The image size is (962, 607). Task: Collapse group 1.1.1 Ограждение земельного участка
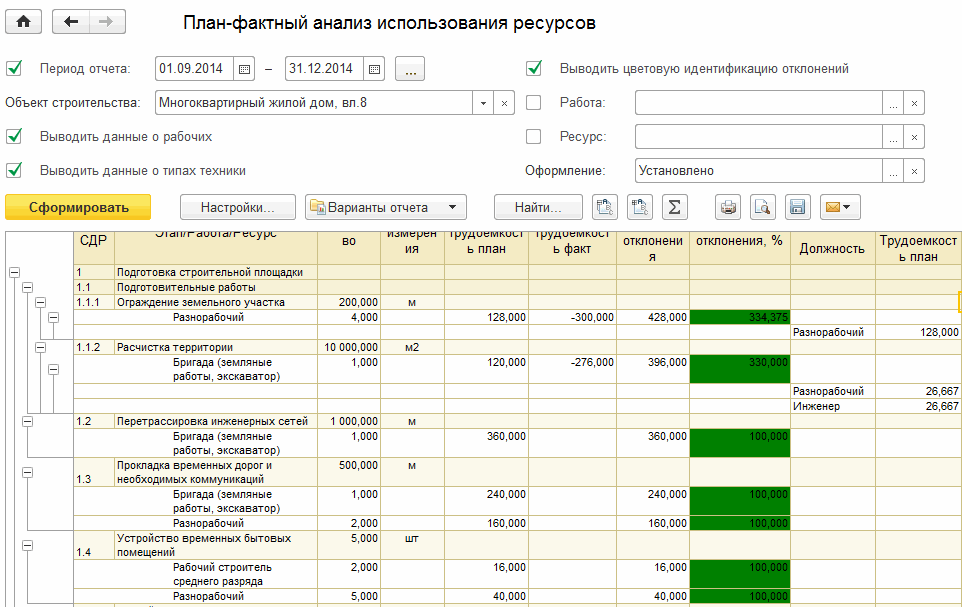point(40,302)
